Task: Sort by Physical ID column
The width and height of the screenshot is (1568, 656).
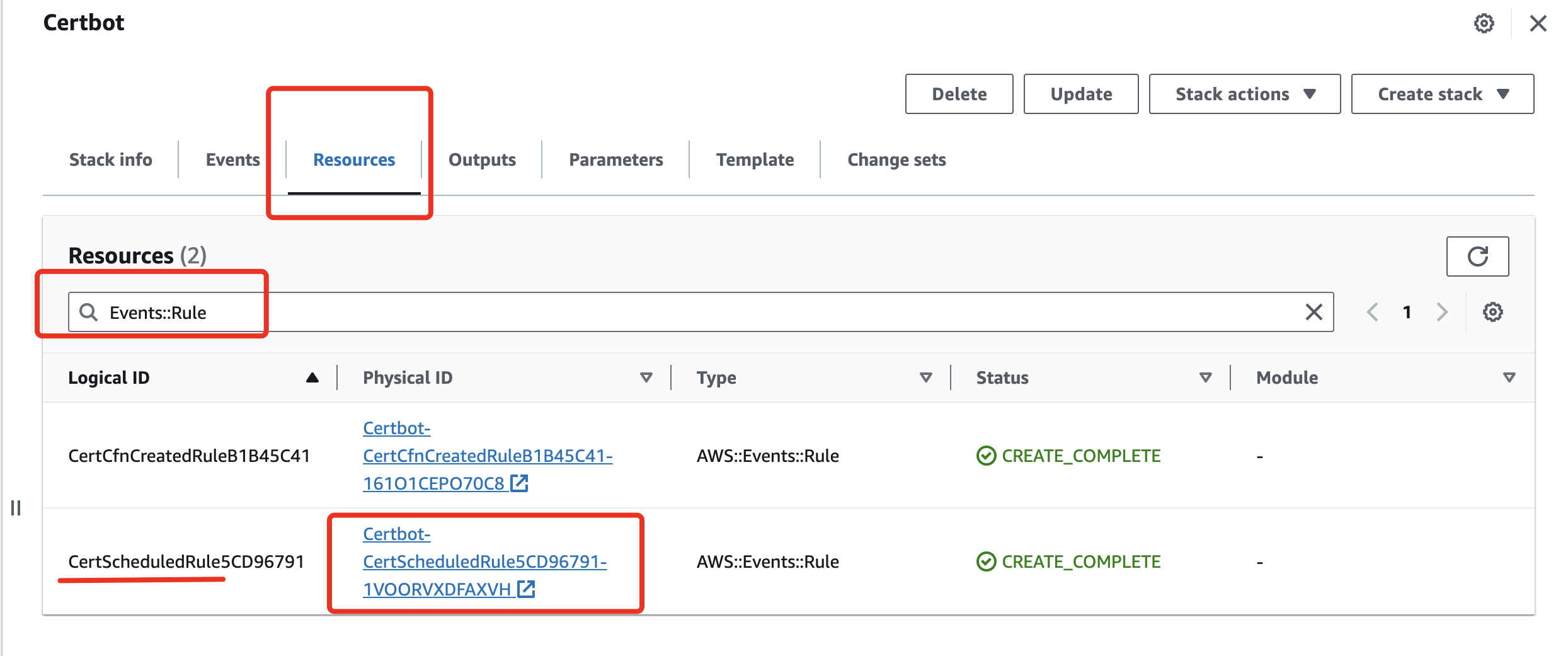Action: pos(646,377)
